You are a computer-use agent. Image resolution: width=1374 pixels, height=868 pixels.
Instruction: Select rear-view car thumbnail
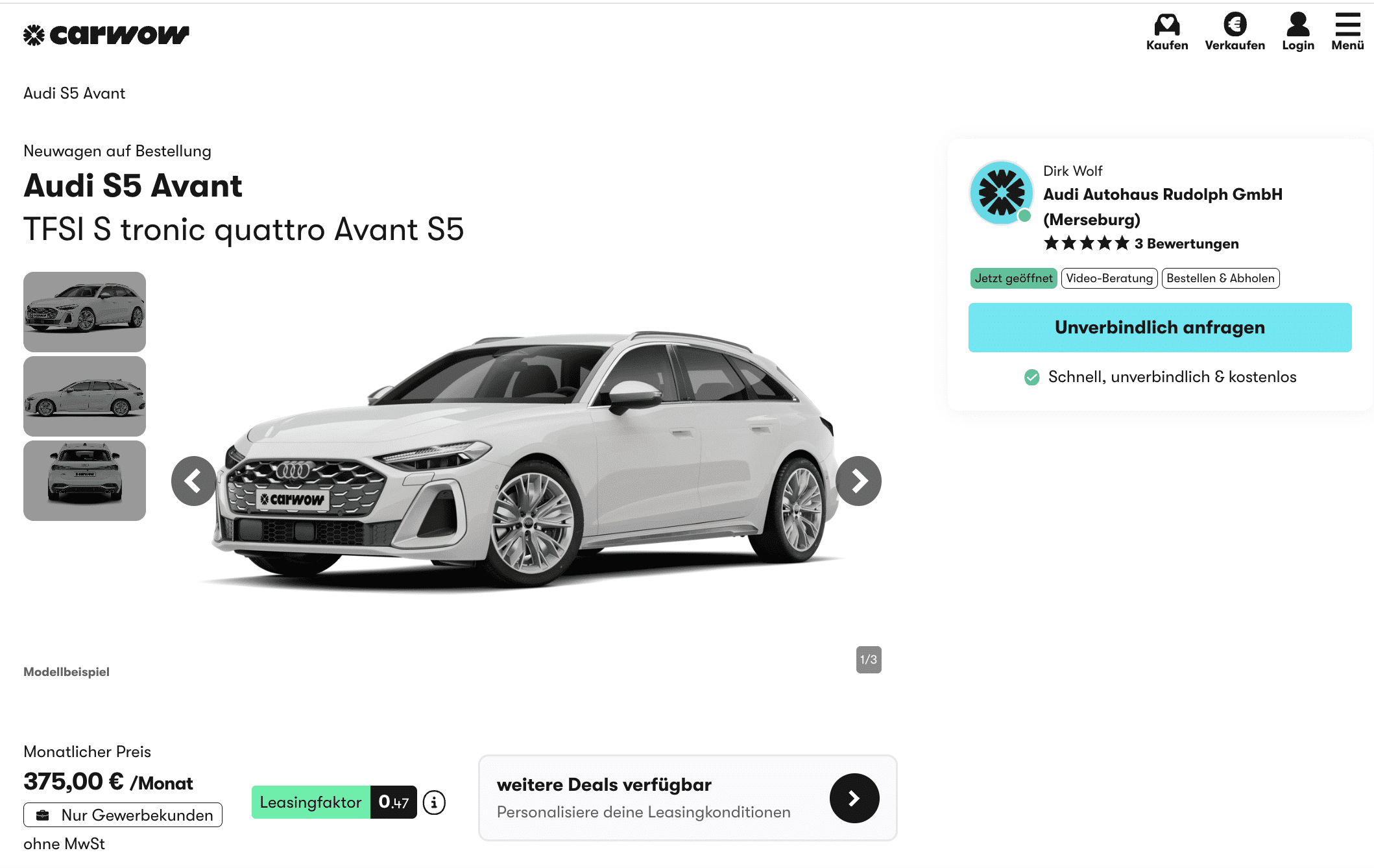(x=84, y=481)
